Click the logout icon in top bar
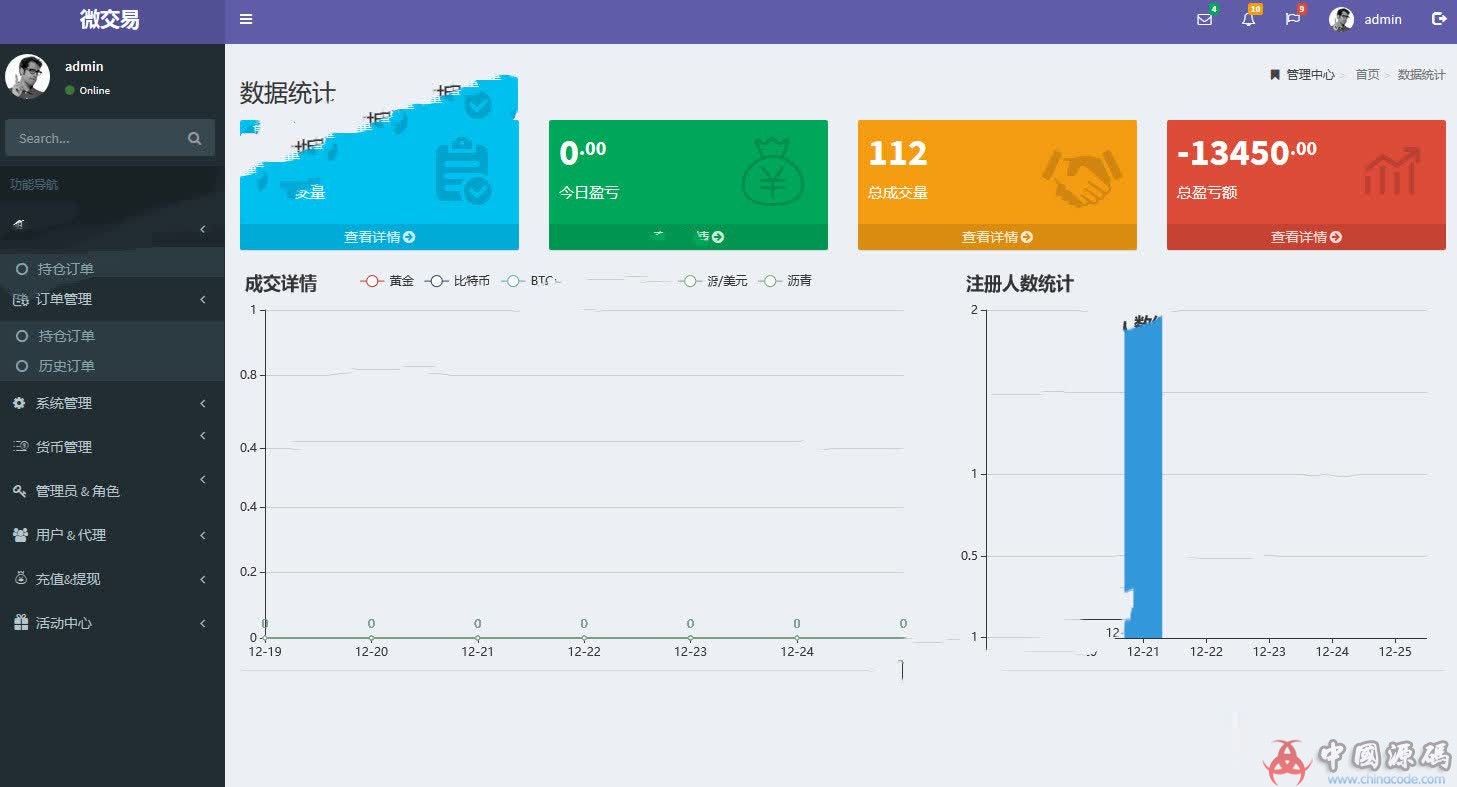1457x787 pixels. click(1440, 18)
